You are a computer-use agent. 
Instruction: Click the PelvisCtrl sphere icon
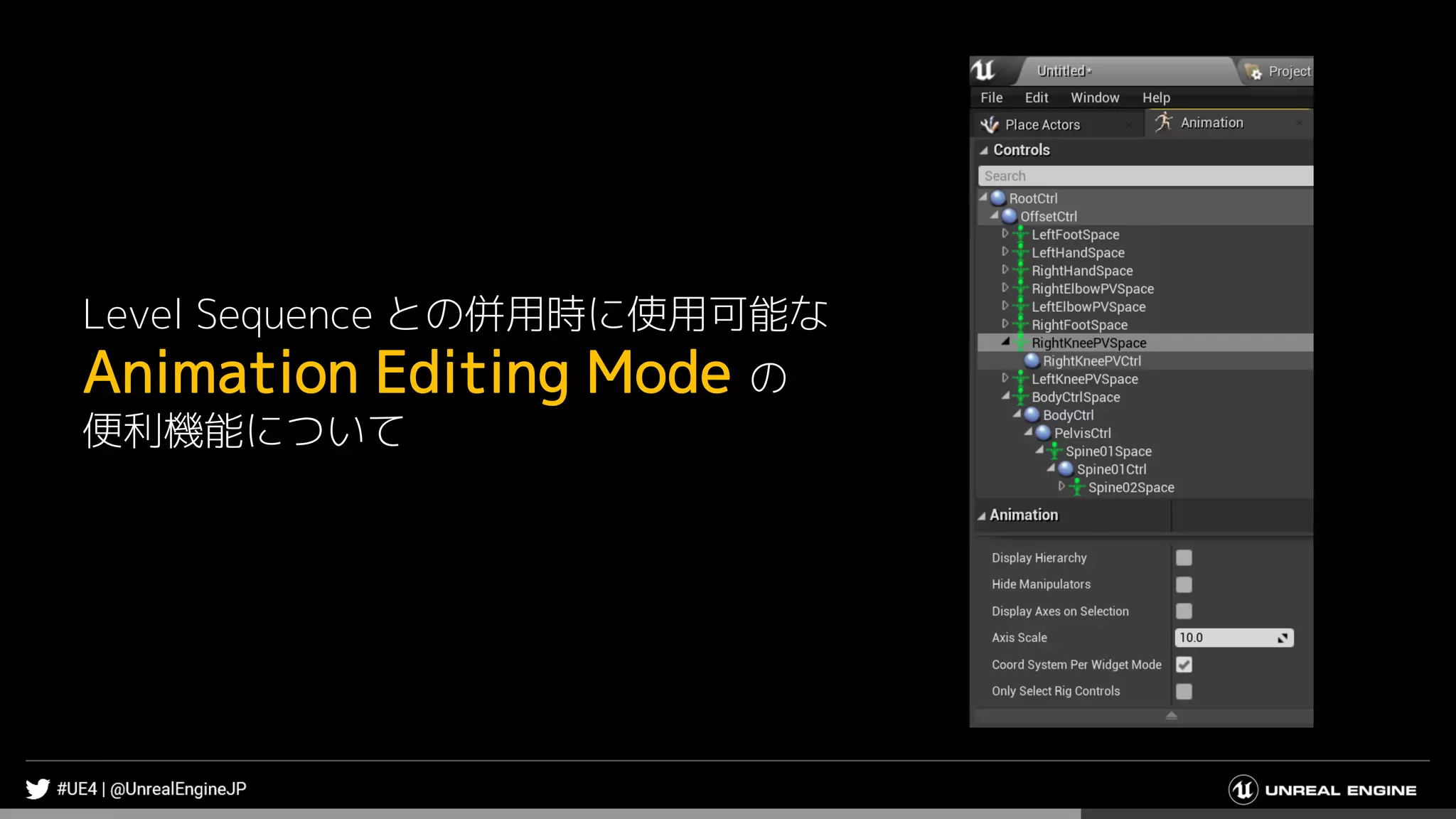point(1044,433)
